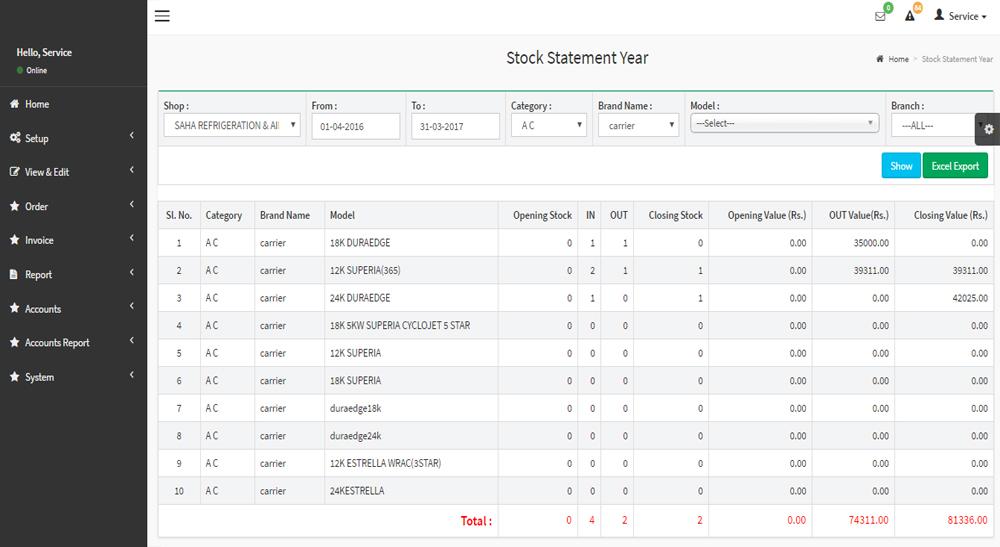This screenshot has width=1000, height=547.
Task: Expand the Accounts chevron arrow
Action: click(x=132, y=306)
